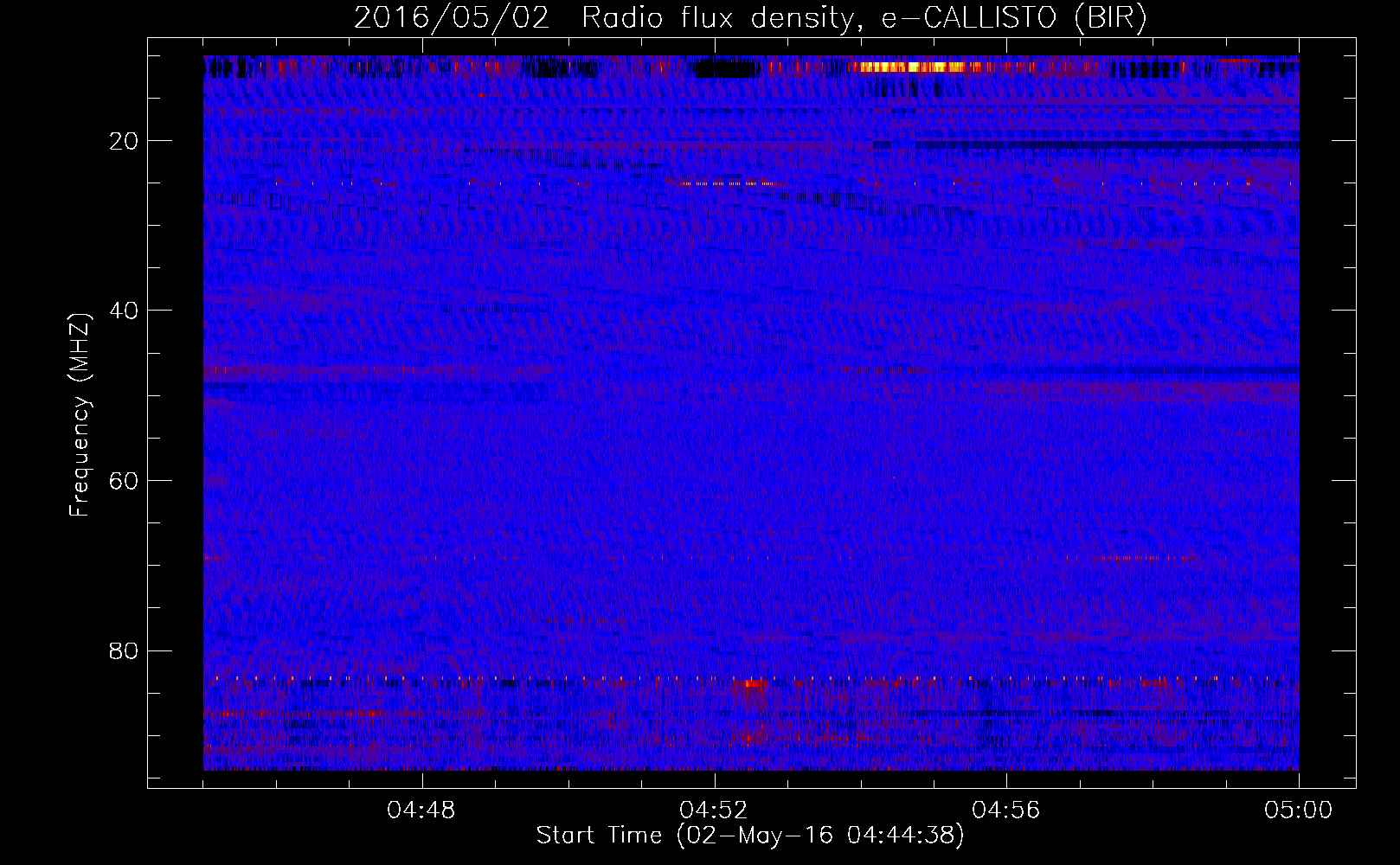Click the 40 frequency tick label
Image resolution: width=1400 pixels, height=865 pixels.
125,311
